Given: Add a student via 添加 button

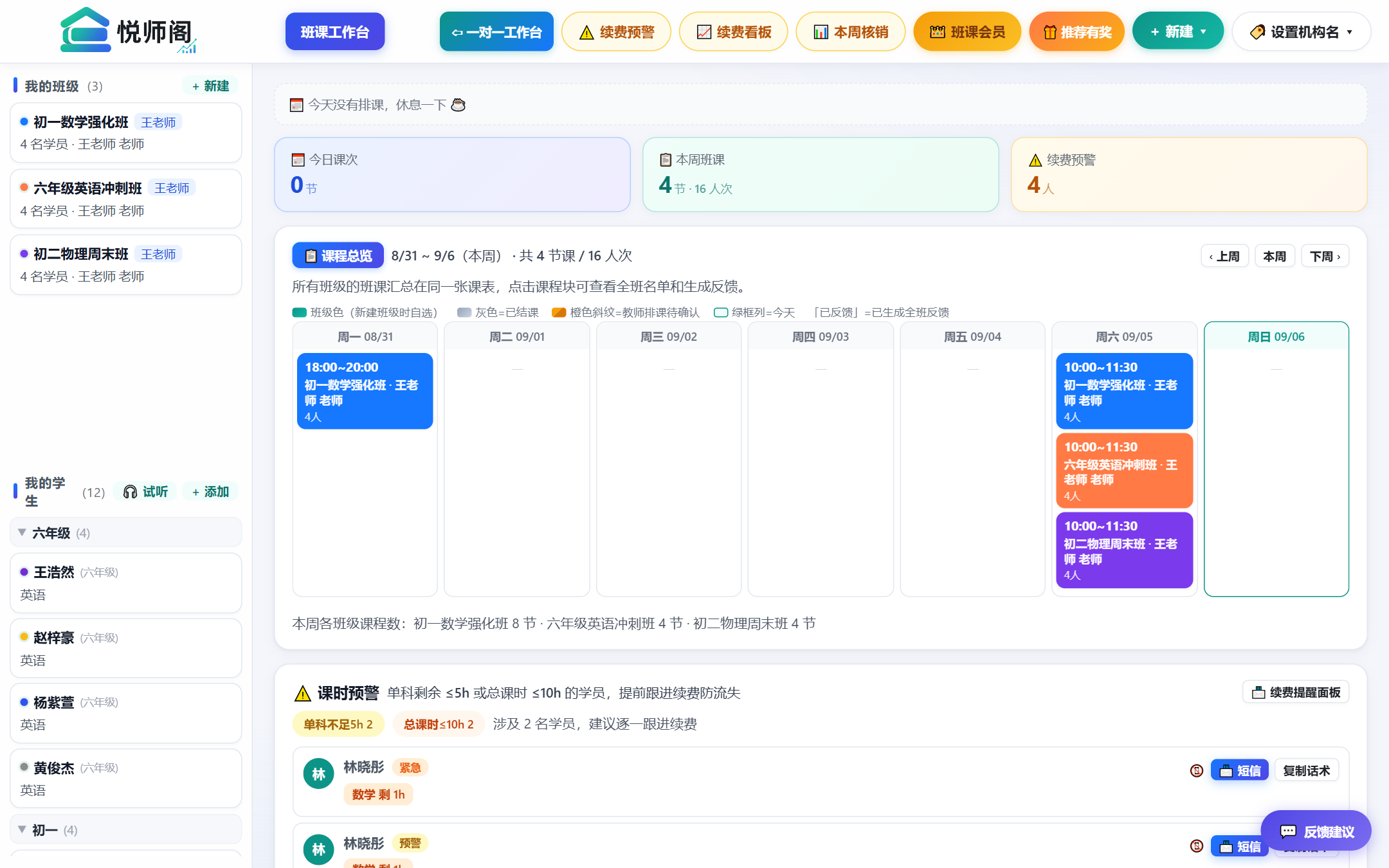Looking at the screenshot, I should (210, 492).
